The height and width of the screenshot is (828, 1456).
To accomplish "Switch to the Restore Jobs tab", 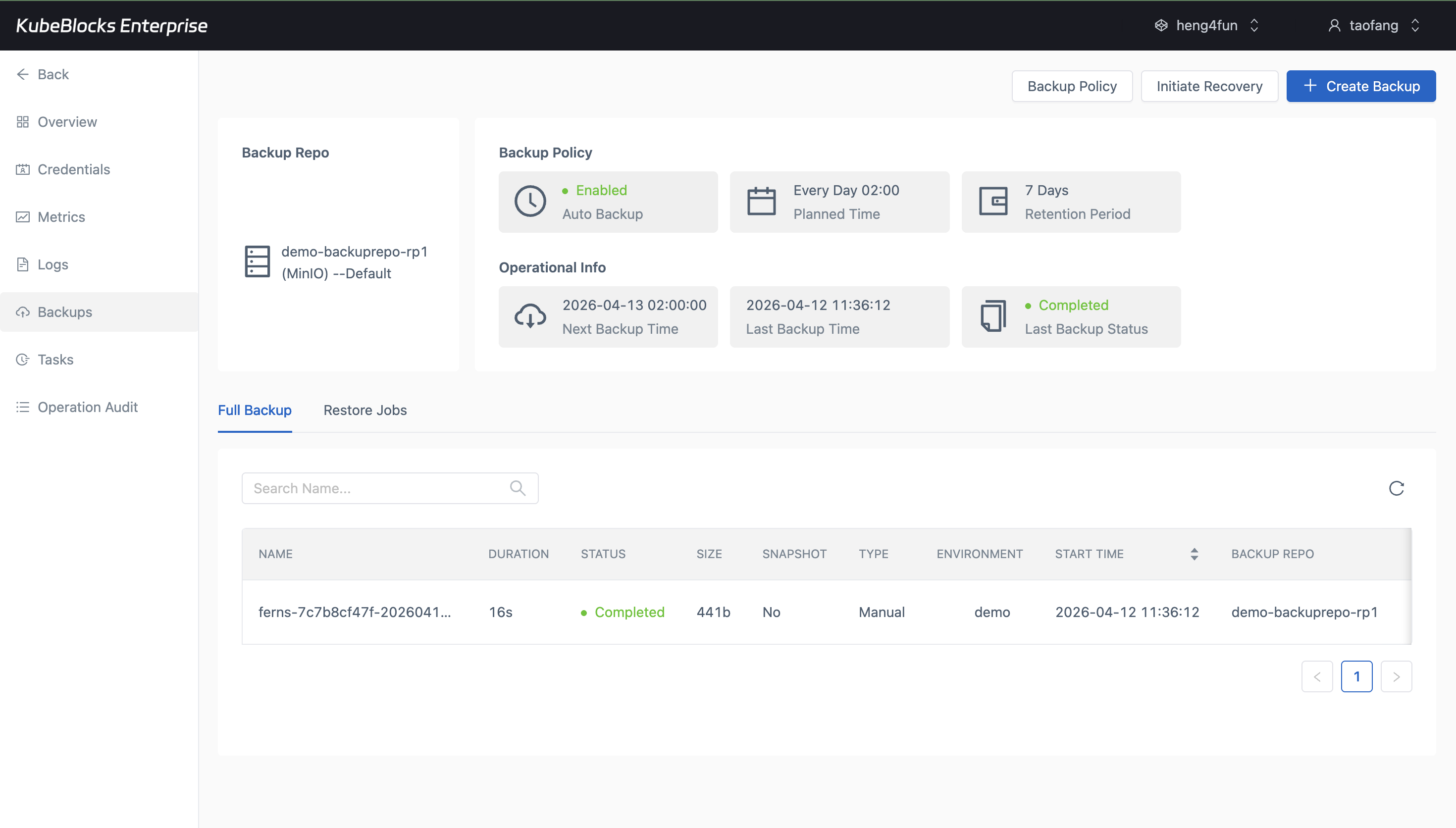I will 365,410.
